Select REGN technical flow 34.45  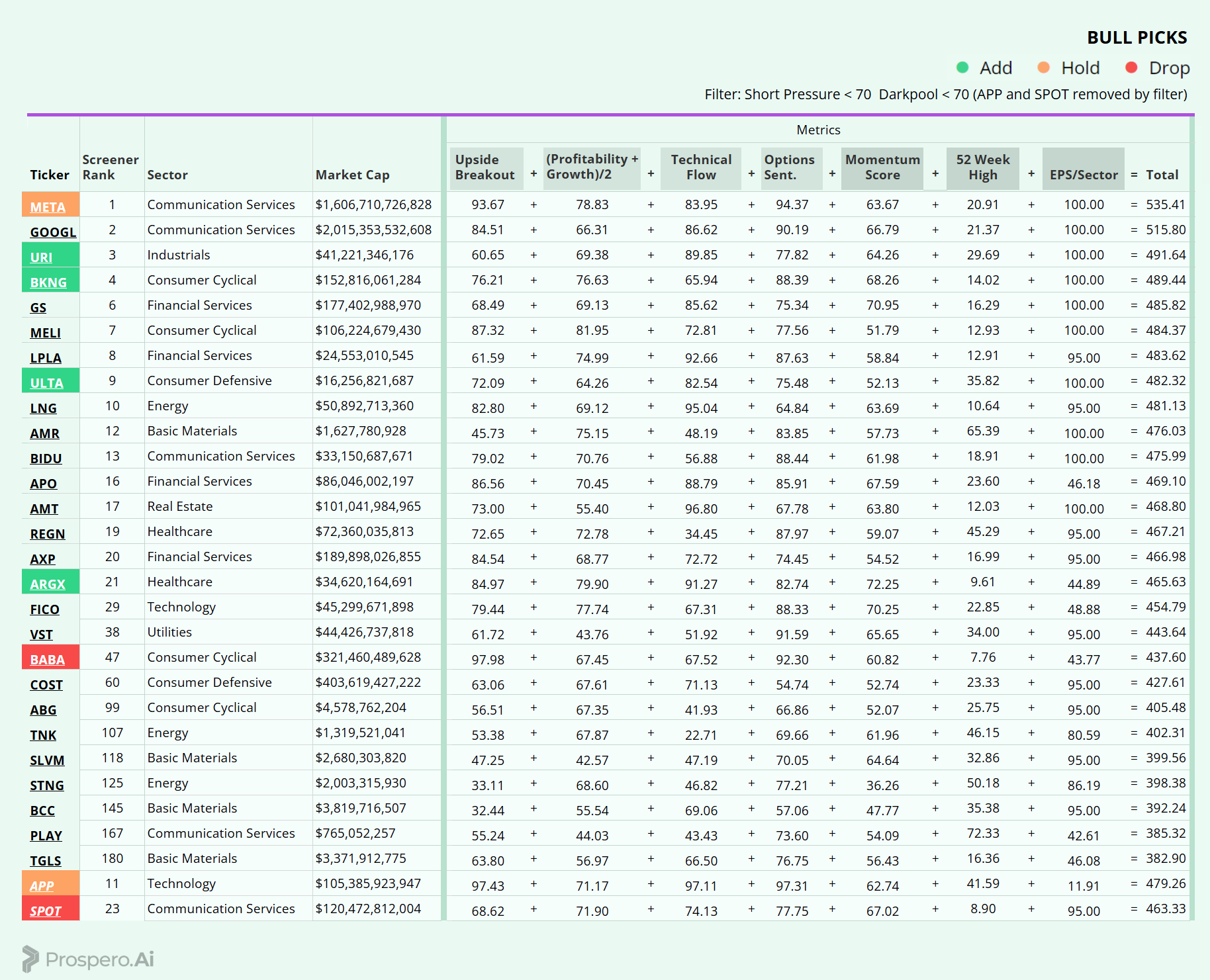(x=701, y=534)
